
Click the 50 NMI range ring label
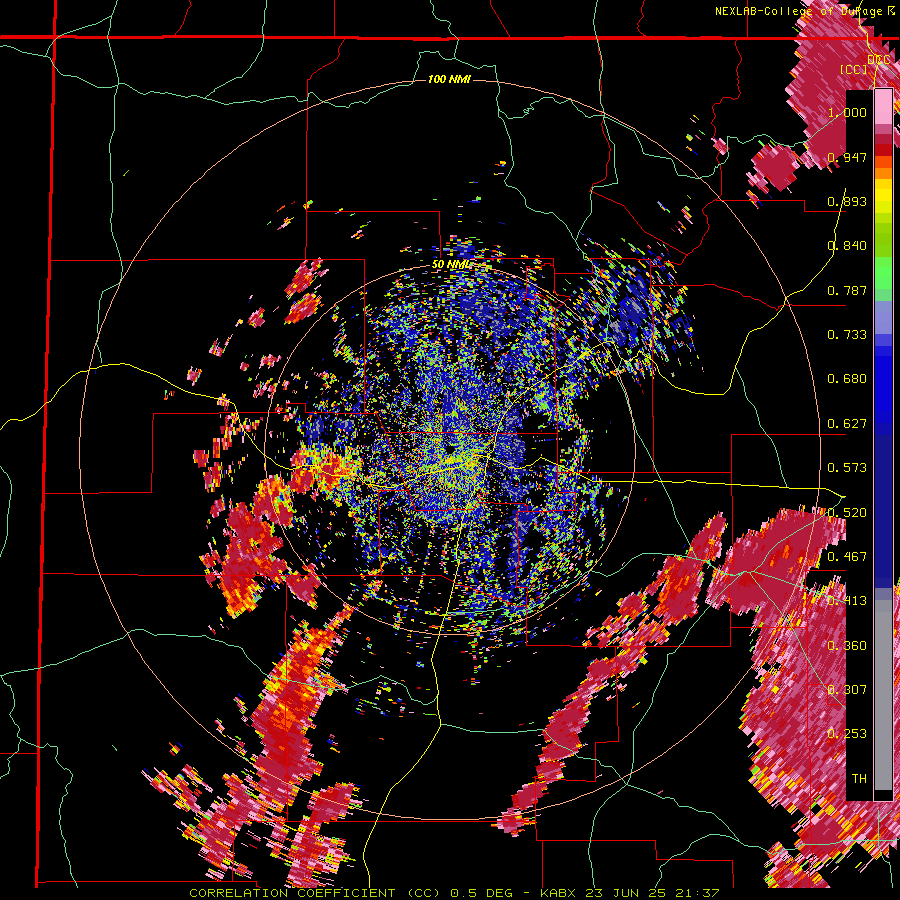(451, 265)
